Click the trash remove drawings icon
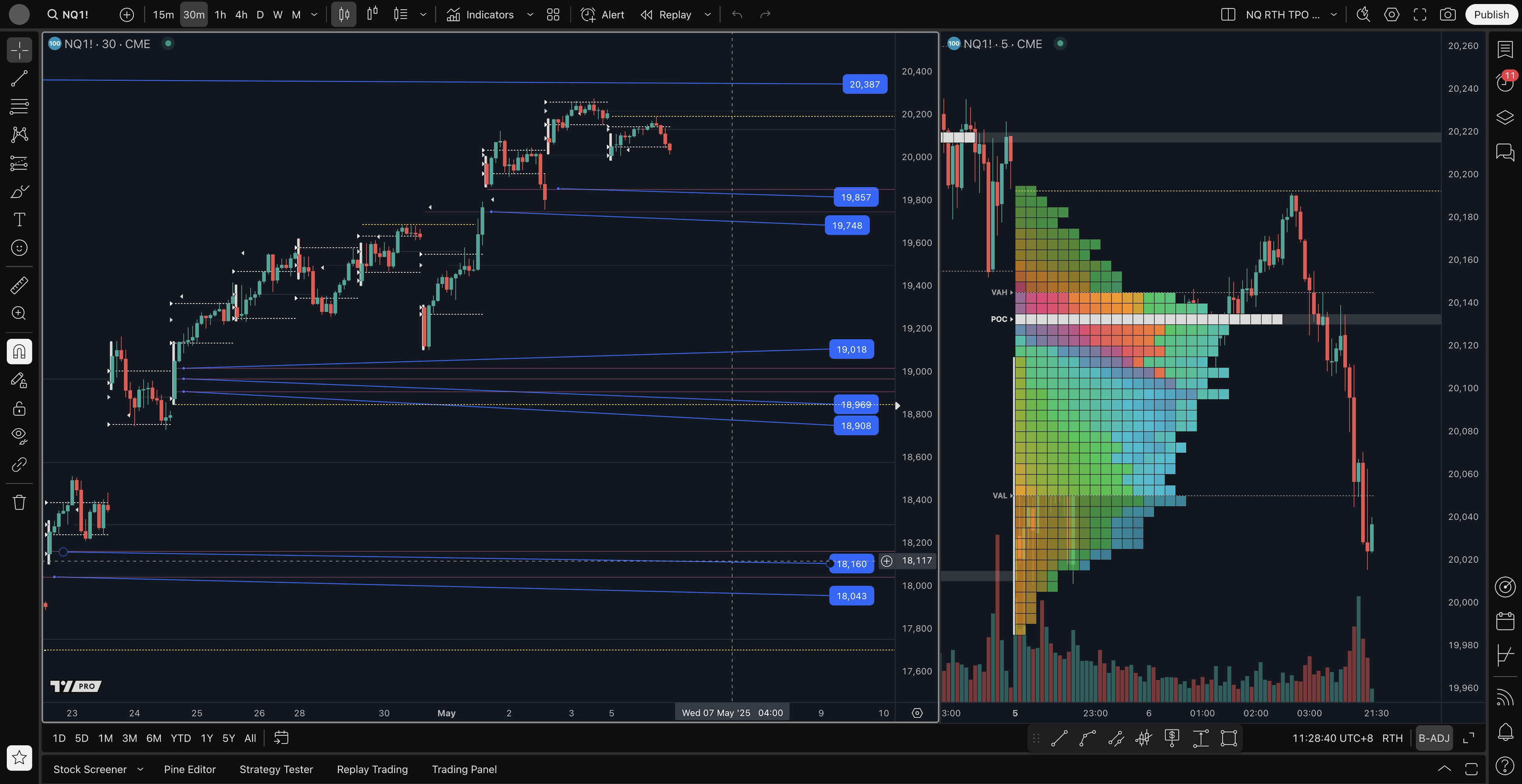Image resolution: width=1522 pixels, height=784 pixels. click(x=19, y=502)
